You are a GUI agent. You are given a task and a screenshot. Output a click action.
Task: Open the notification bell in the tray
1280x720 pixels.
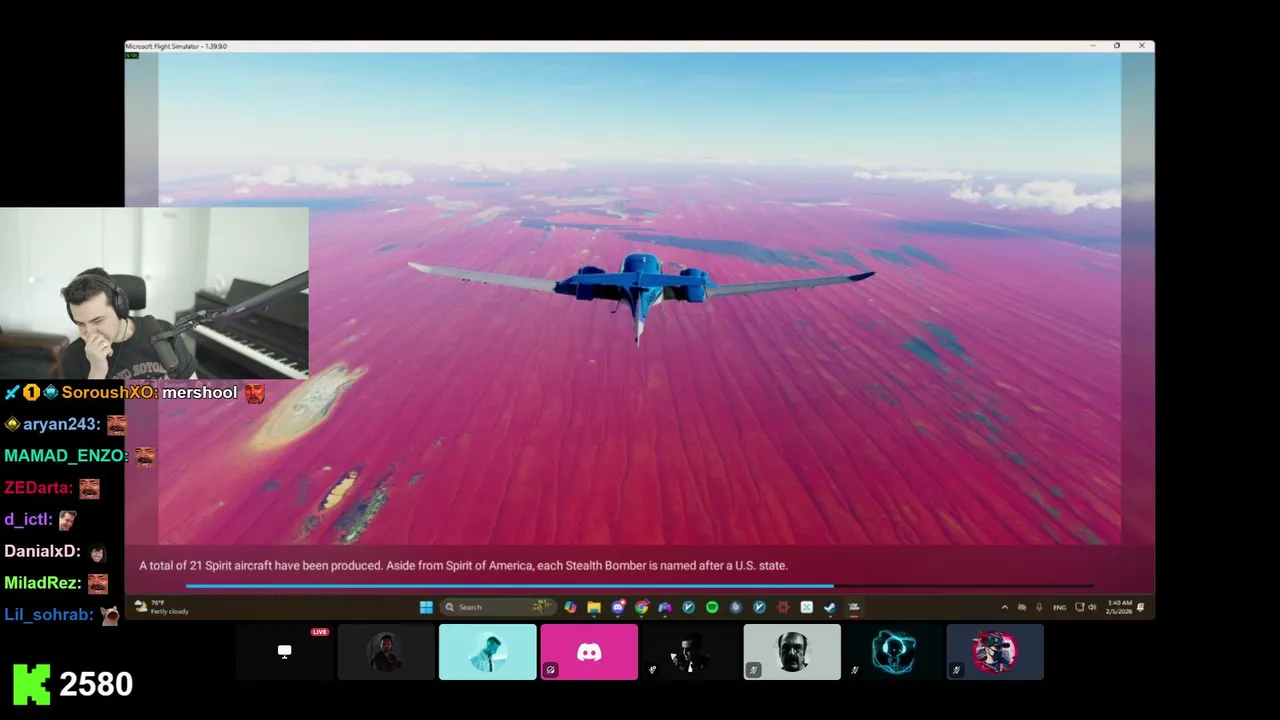(1141, 607)
